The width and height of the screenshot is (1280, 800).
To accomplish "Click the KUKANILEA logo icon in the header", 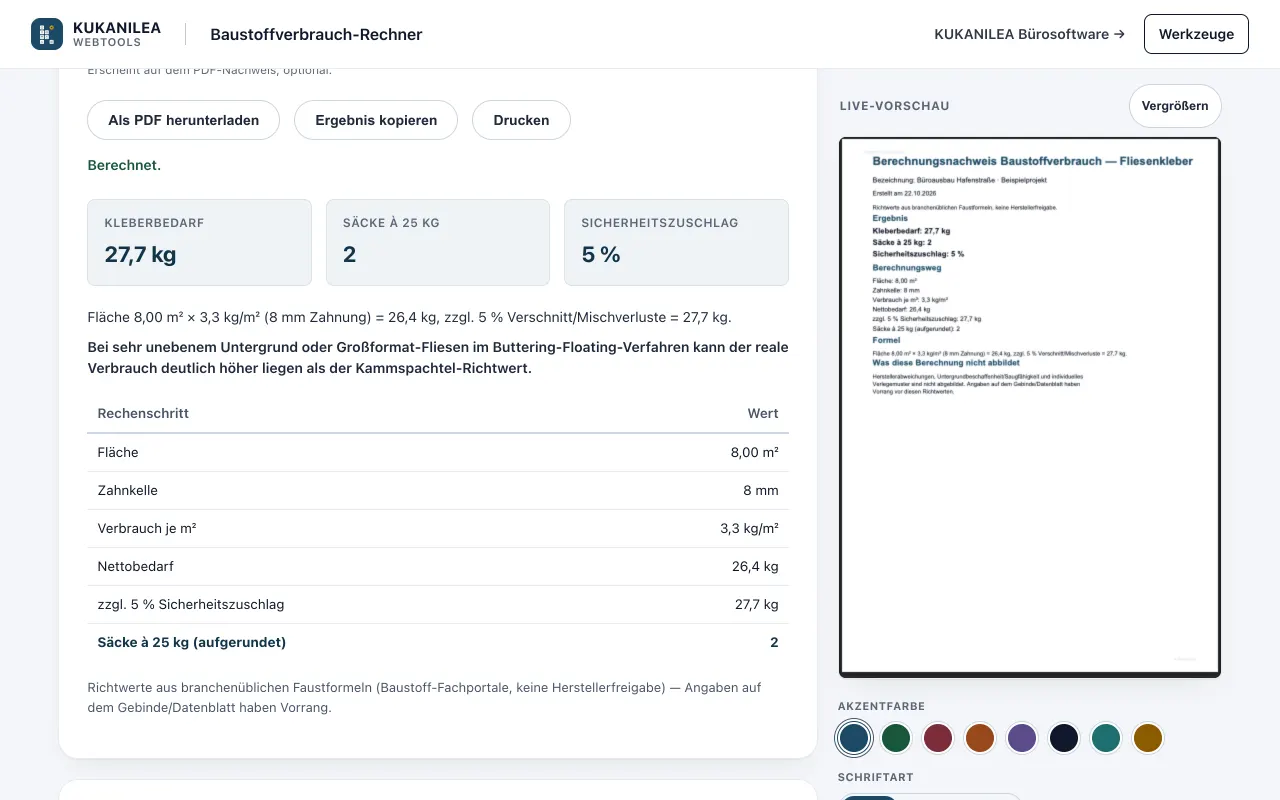I will click(x=47, y=34).
